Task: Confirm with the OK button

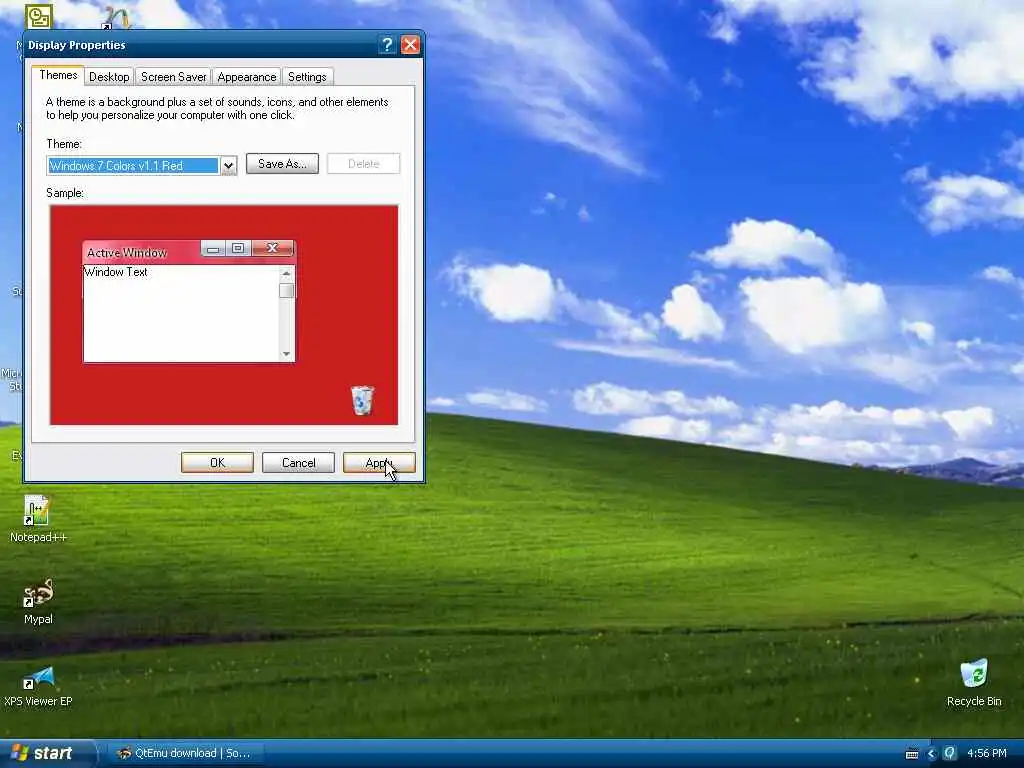Action: (217, 463)
